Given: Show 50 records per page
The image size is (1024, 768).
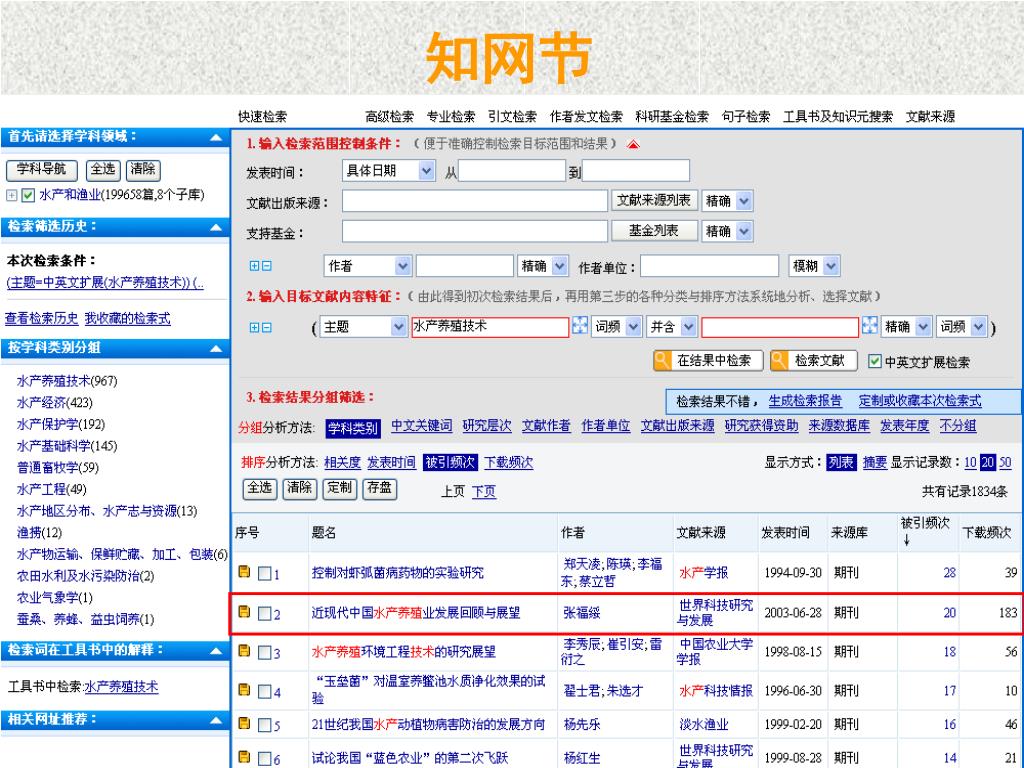Looking at the screenshot, I should coord(1005,462).
